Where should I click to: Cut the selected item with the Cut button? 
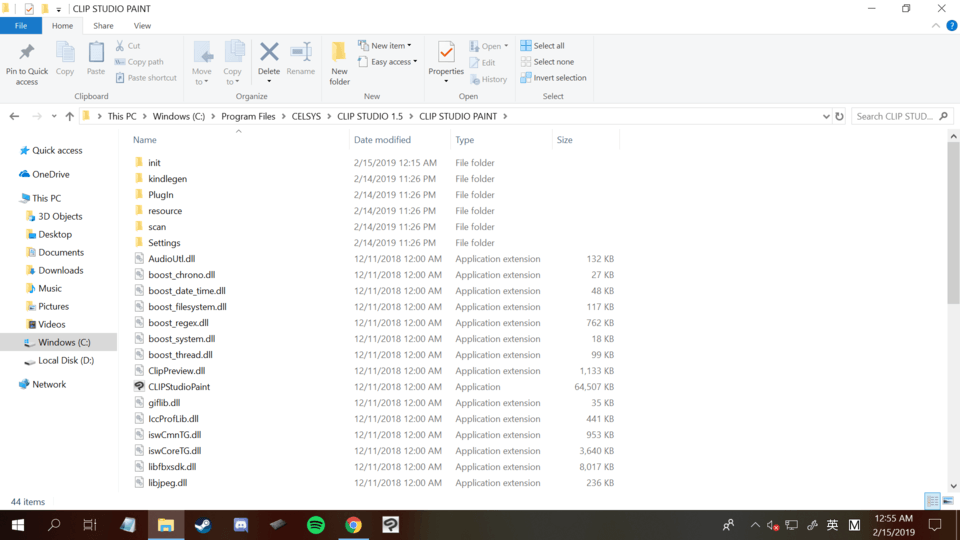128,46
